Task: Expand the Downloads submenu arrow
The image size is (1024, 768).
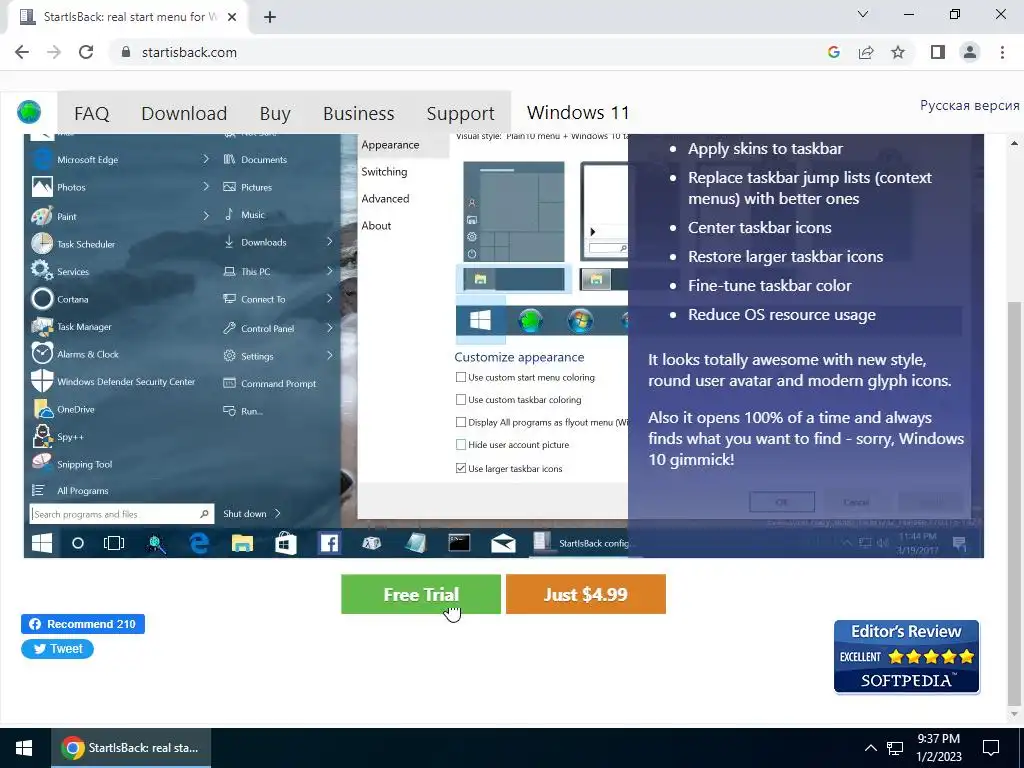Action: click(329, 242)
